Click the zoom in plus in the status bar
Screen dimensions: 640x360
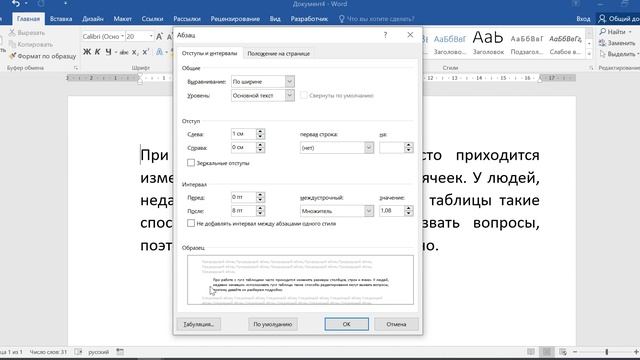tap(636, 352)
